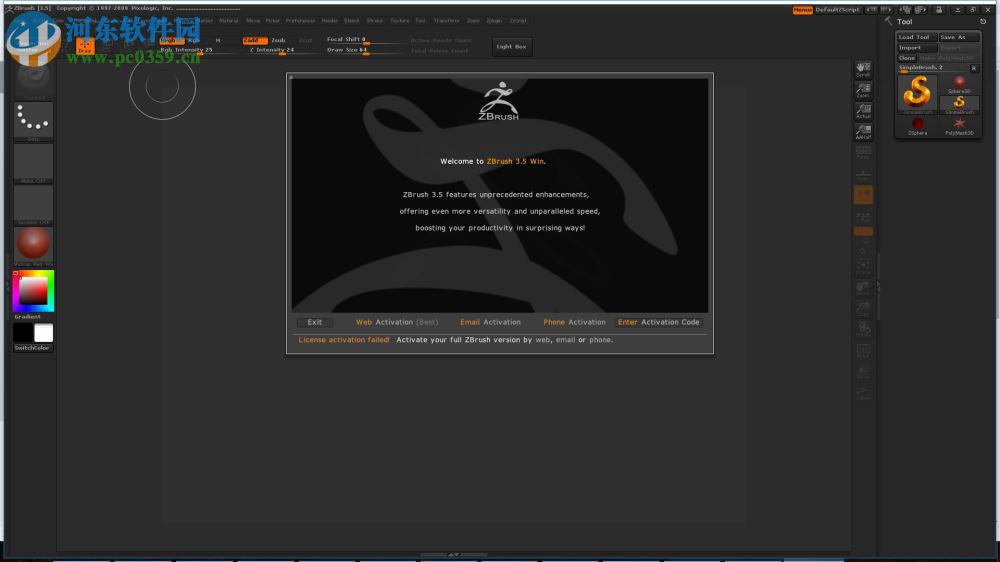Click the Tool palette hammer icon
This screenshot has width=1000, height=562.
[888, 22]
